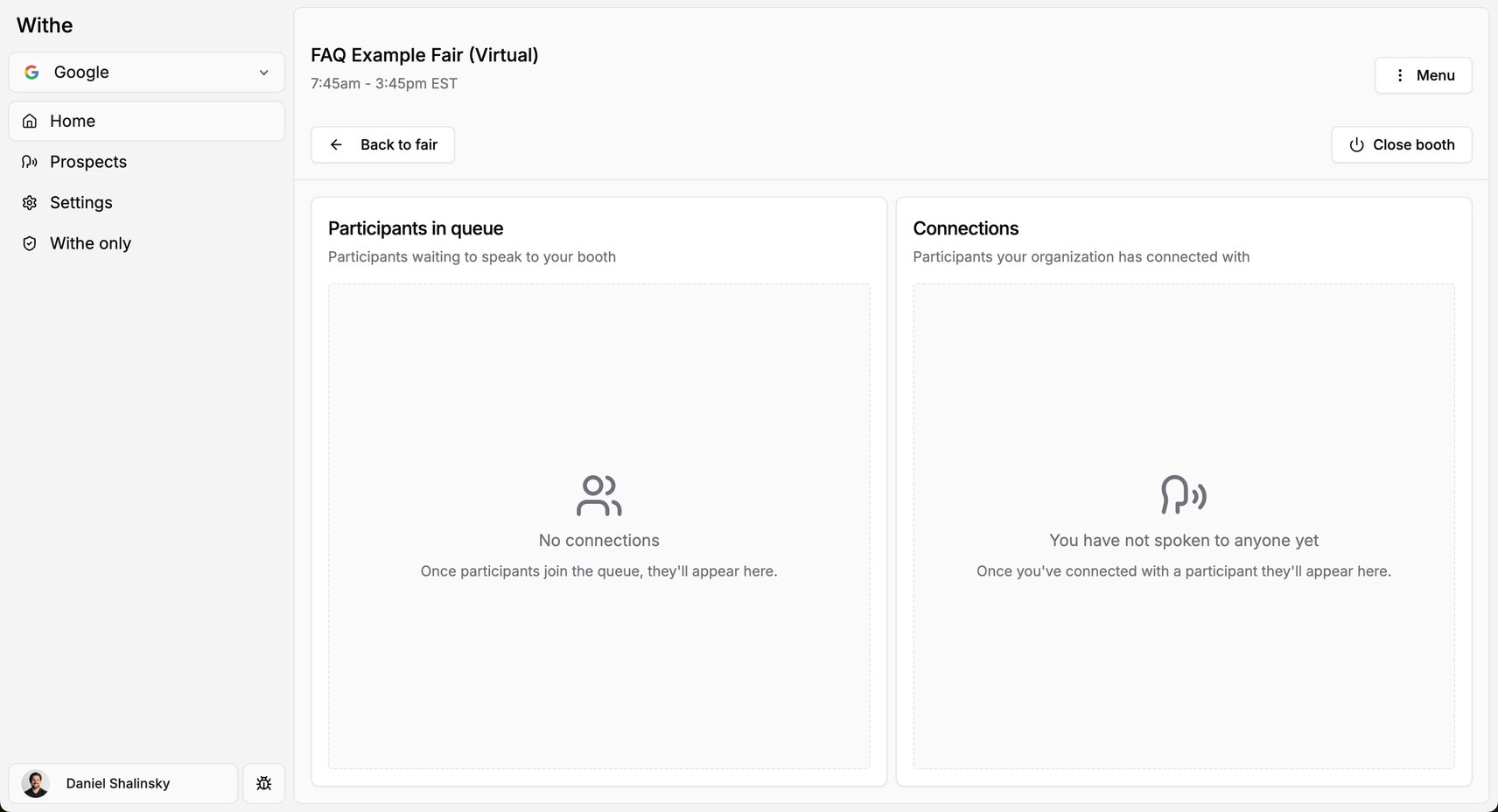This screenshot has width=1498, height=812.
Task: Go to the Prospects page
Action: 147,162
